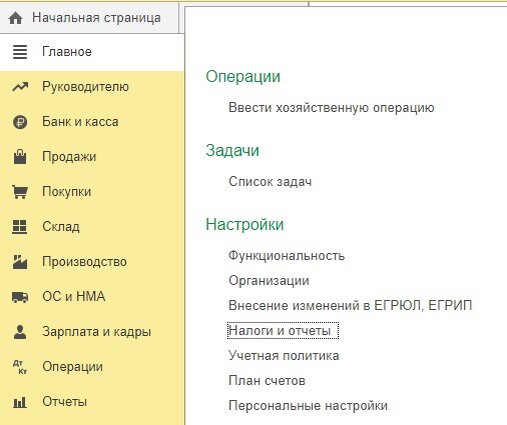The image size is (507, 425).
Task: Click the factory icon for Производство
Action: tap(20, 262)
